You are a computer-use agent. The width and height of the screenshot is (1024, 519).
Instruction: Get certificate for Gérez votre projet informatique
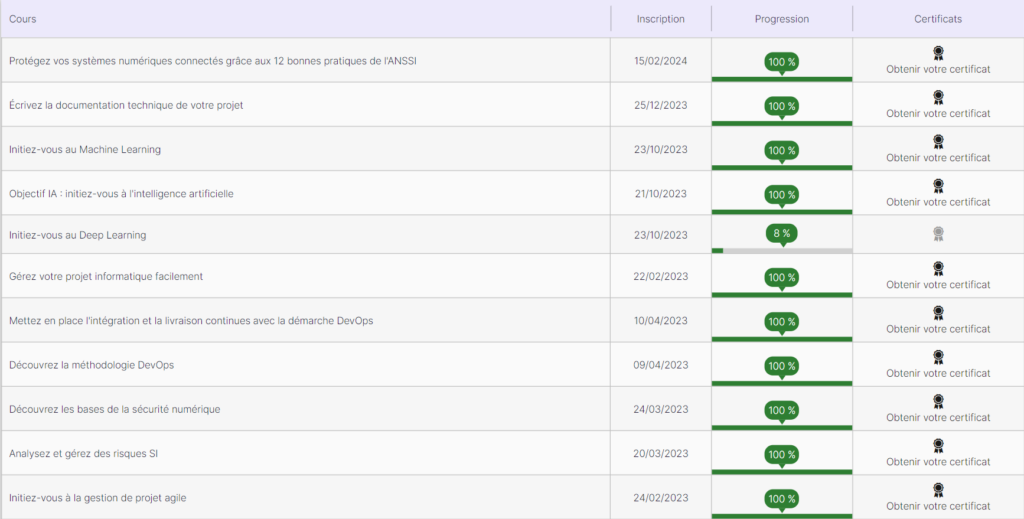(938, 285)
